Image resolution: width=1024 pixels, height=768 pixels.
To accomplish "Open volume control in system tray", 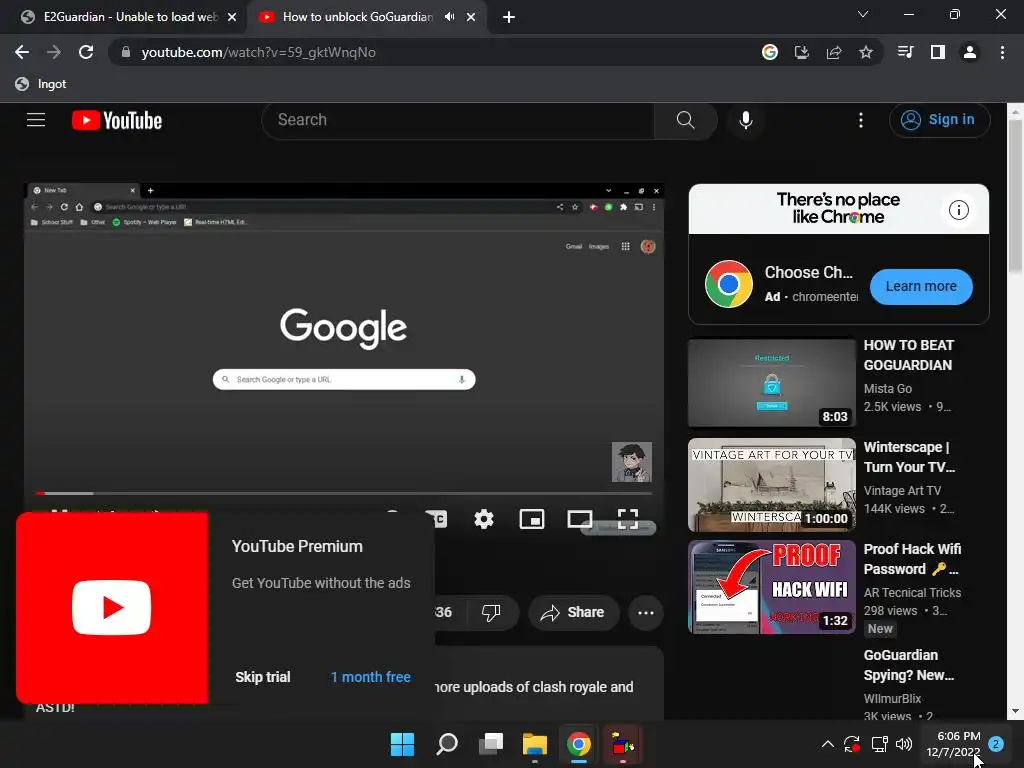I will [x=904, y=744].
